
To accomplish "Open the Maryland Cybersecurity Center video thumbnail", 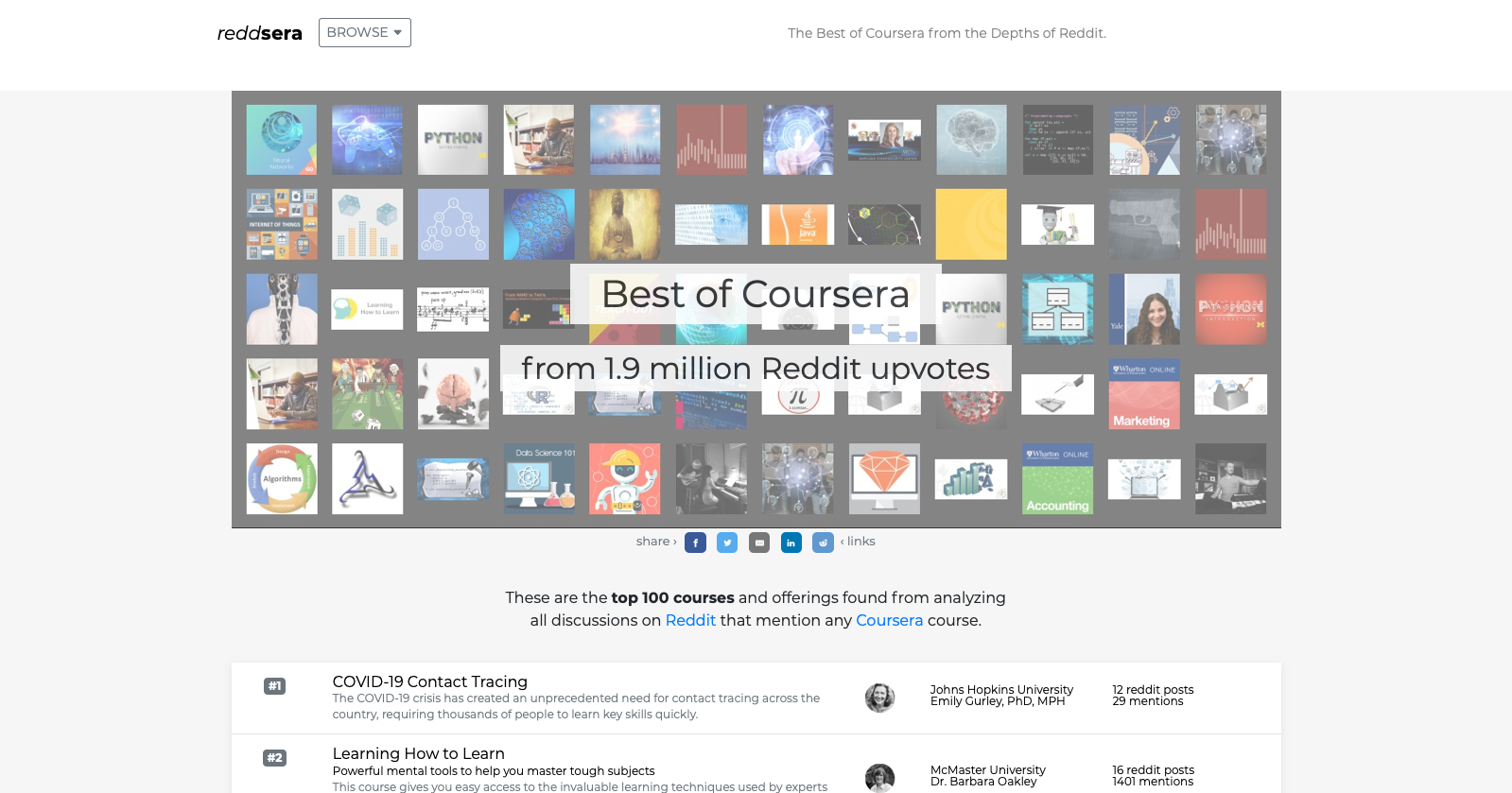I will tap(884, 140).
